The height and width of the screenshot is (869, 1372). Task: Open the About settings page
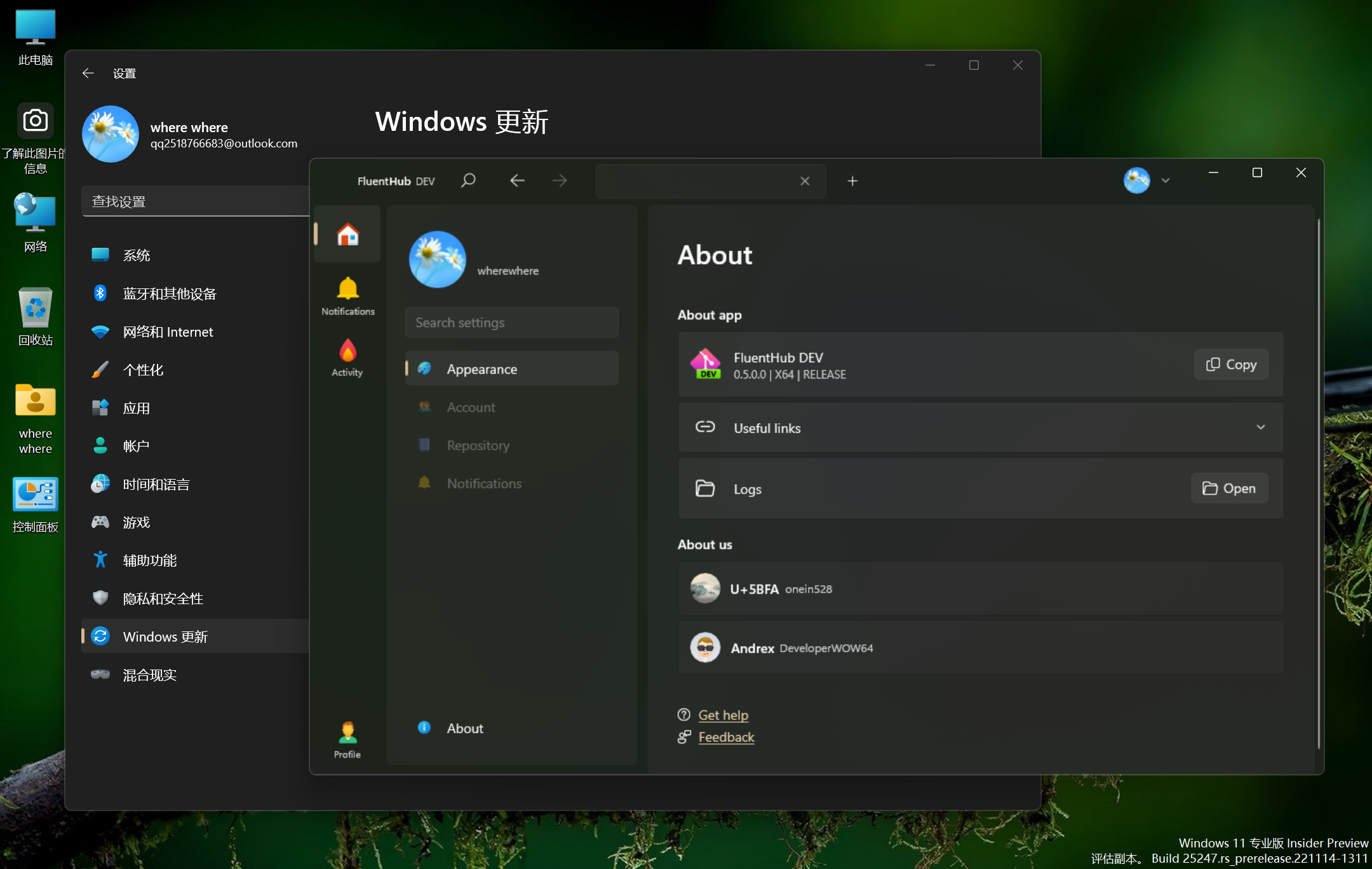tap(511, 728)
